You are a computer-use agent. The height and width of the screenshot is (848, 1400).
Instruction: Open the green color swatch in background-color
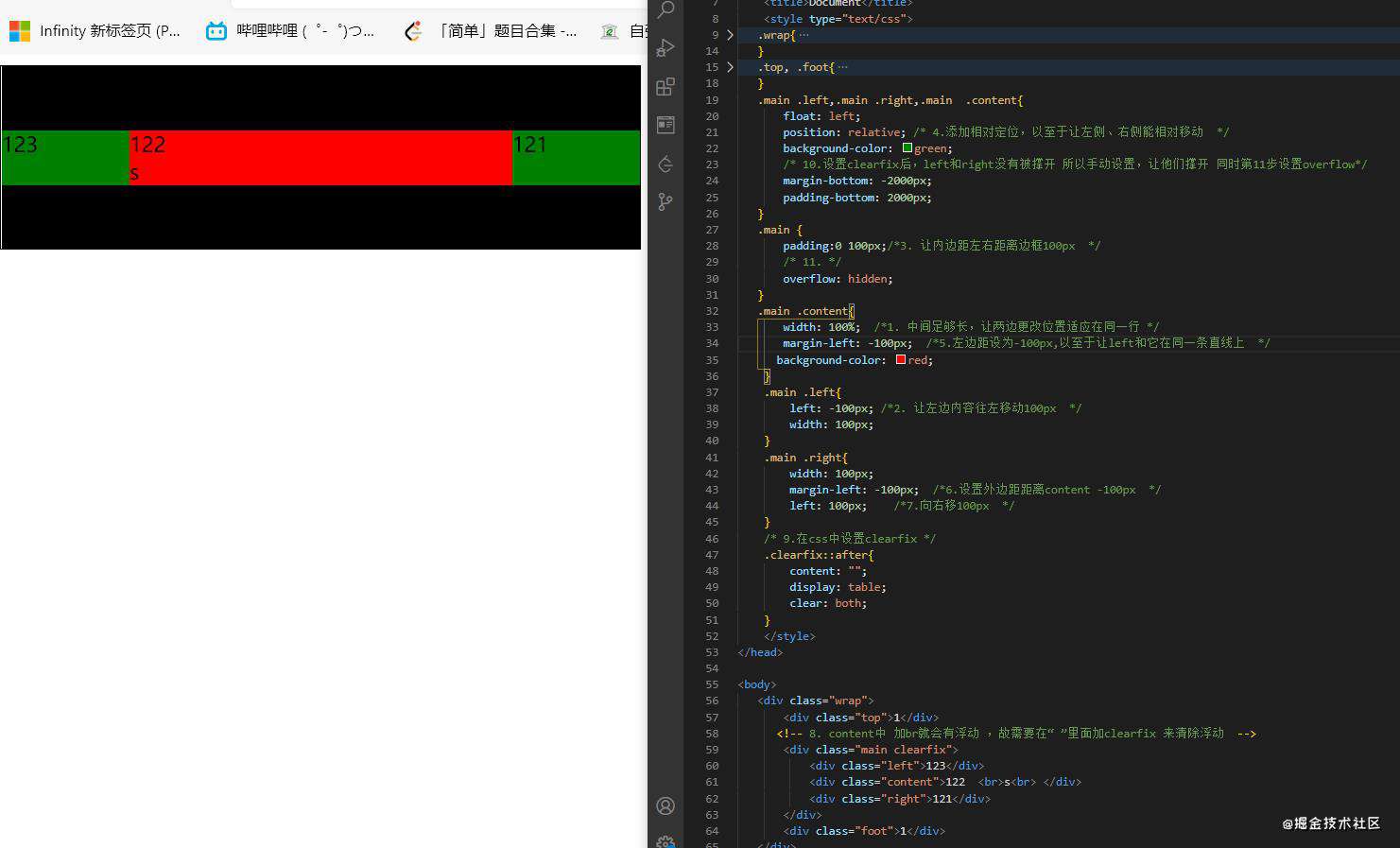coord(907,148)
